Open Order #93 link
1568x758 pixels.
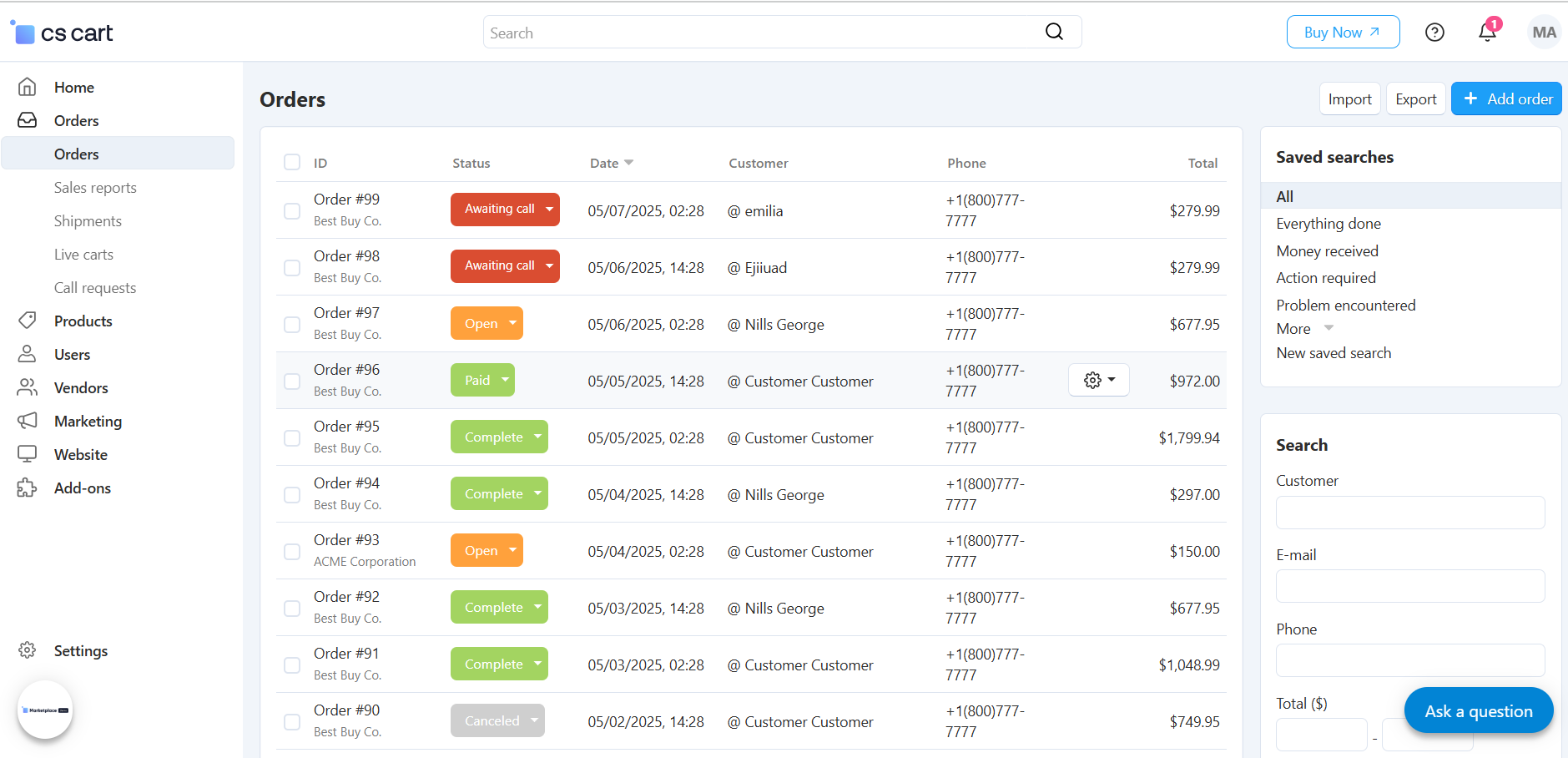click(x=346, y=540)
